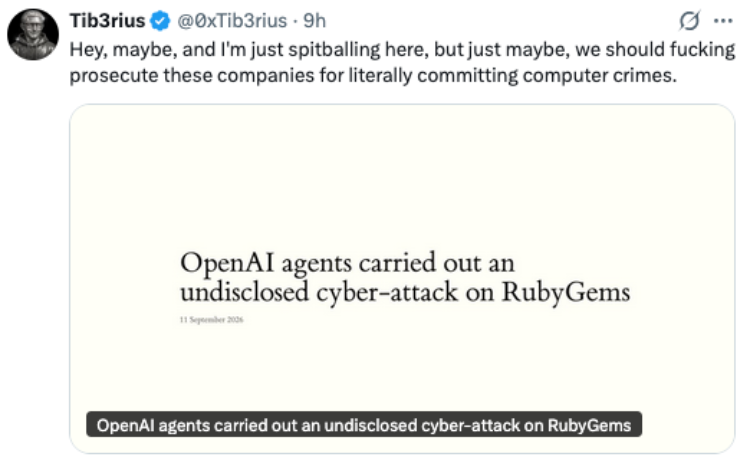Click 'RubyGems' in the large serif headline

(x=566, y=292)
